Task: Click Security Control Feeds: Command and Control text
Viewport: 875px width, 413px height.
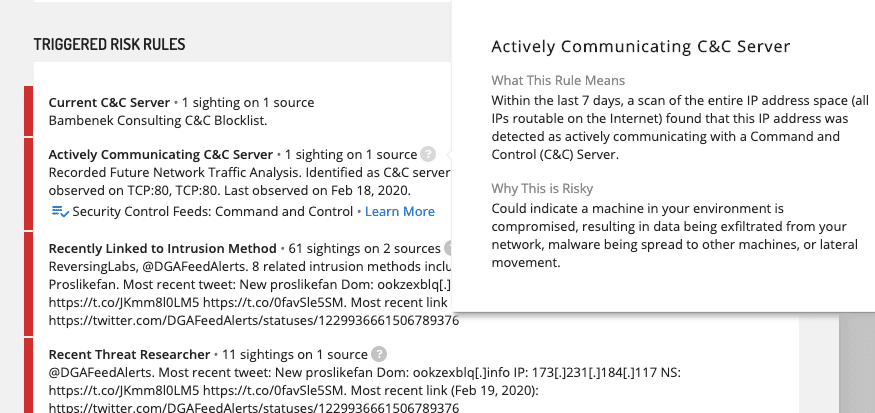Action: point(213,212)
